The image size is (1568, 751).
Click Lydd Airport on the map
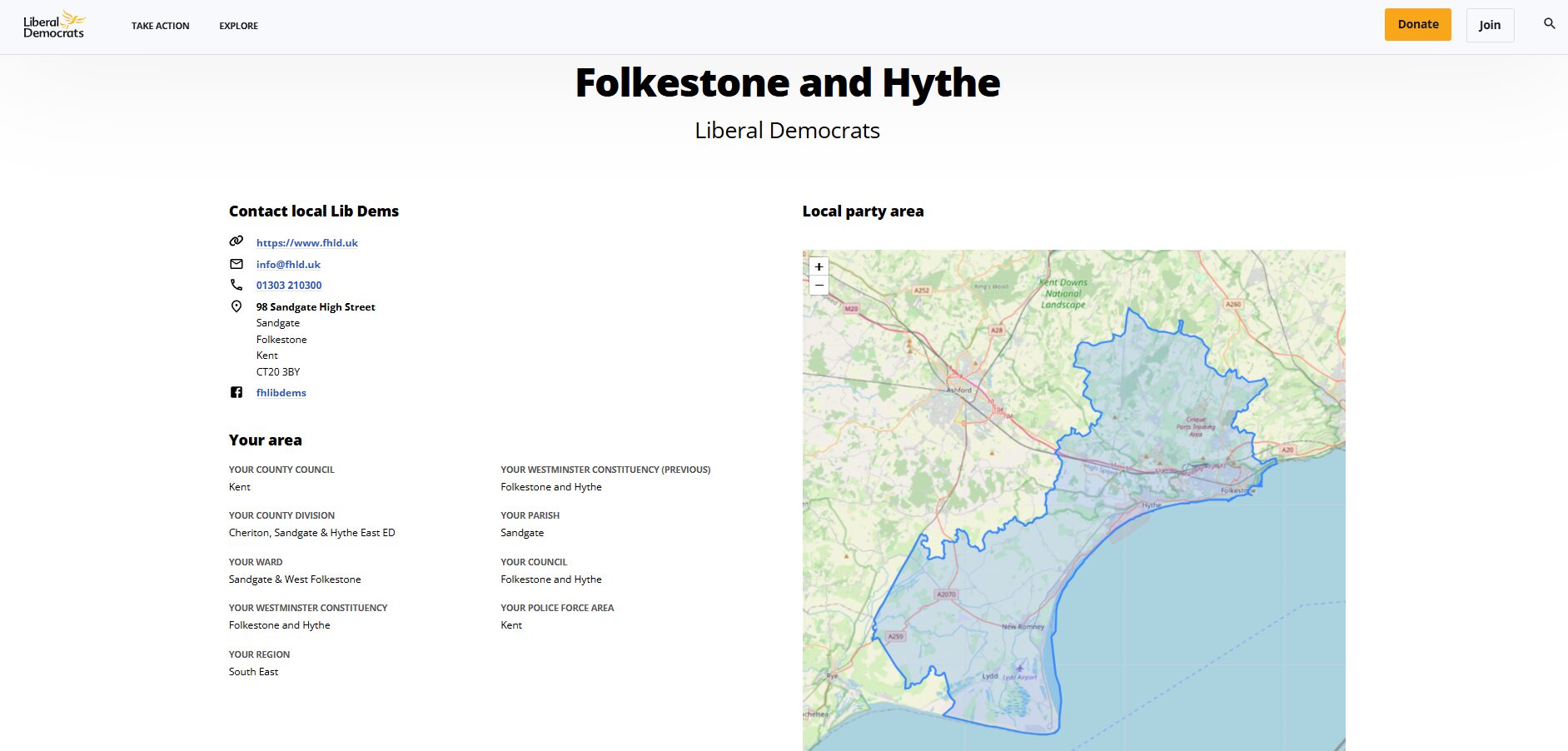tap(1019, 676)
